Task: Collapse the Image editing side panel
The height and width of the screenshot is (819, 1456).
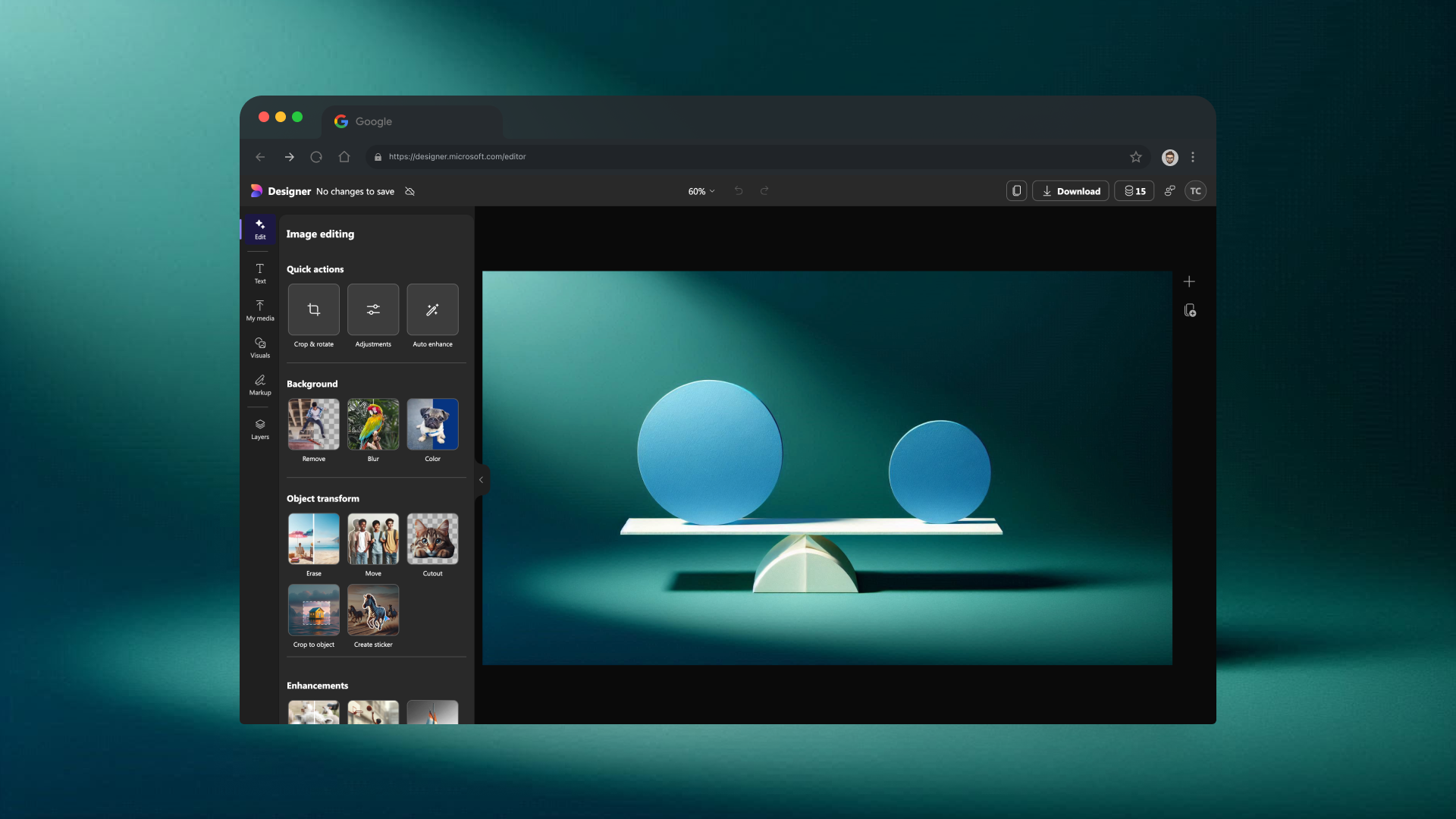Action: [481, 479]
